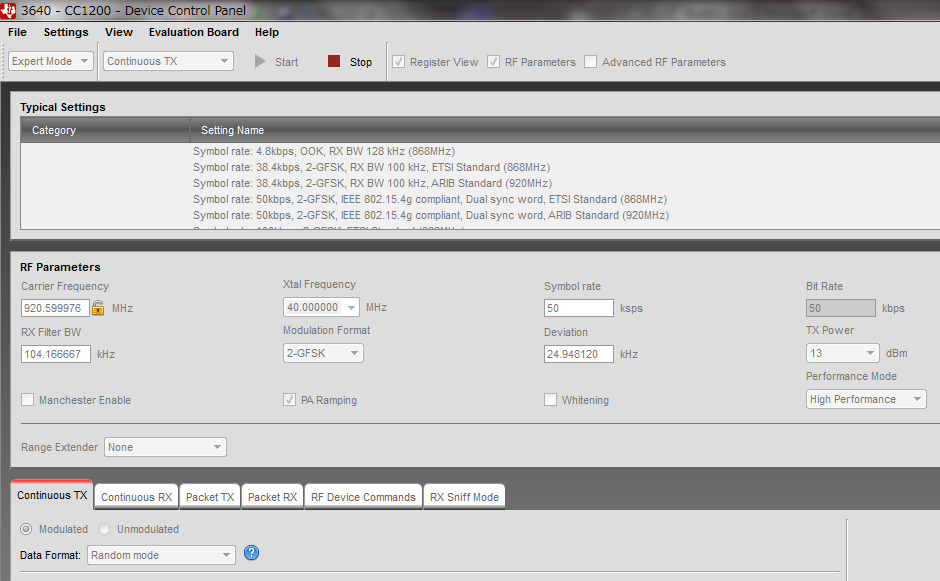This screenshot has height=581, width=940.
Task: Select the Modulated radio button
Action: (x=26, y=529)
